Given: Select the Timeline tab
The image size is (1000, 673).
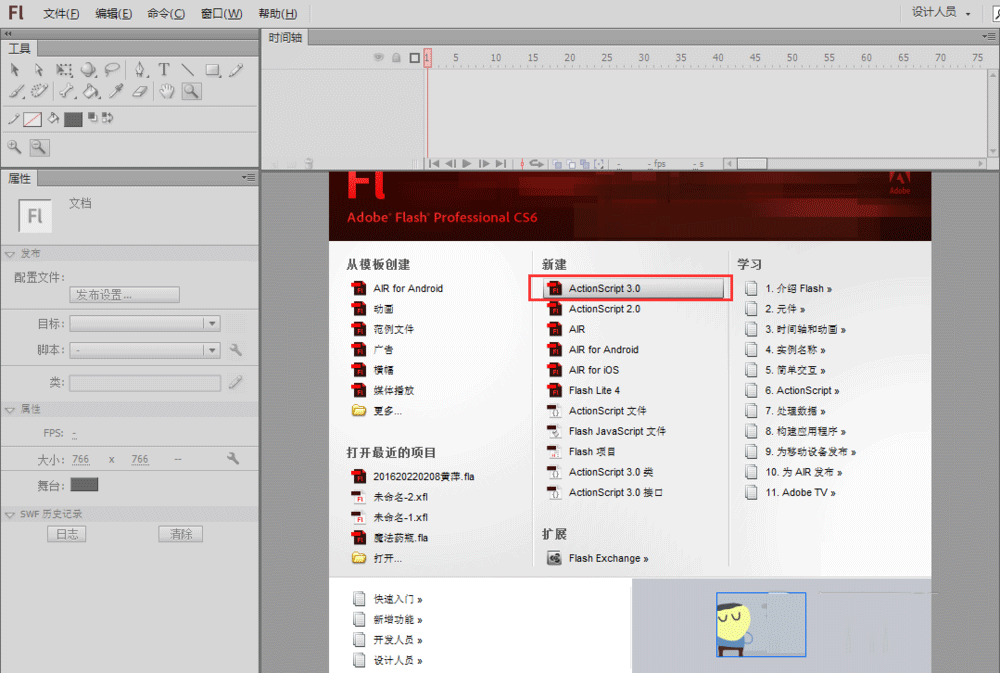Looking at the screenshot, I should 285,38.
